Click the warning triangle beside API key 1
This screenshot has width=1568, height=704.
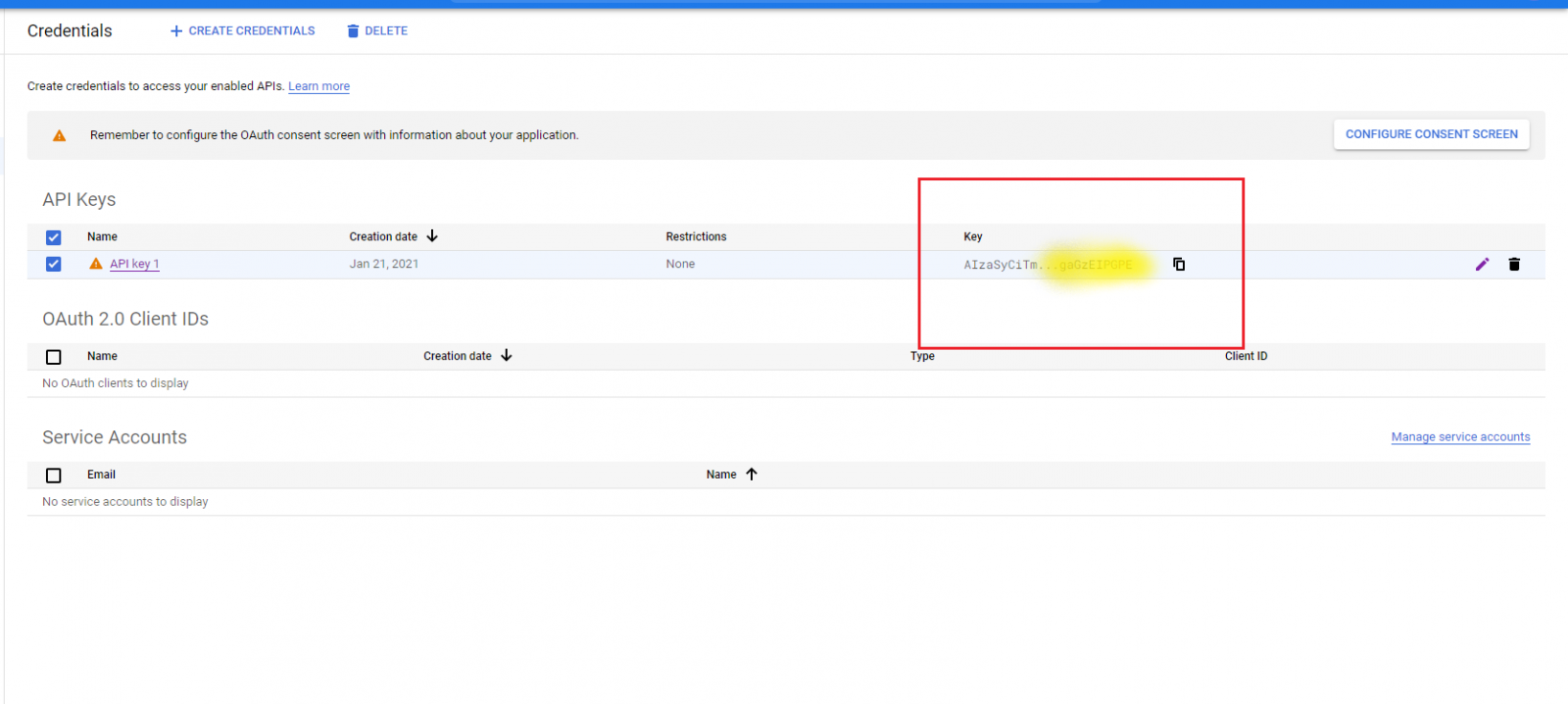pos(96,264)
